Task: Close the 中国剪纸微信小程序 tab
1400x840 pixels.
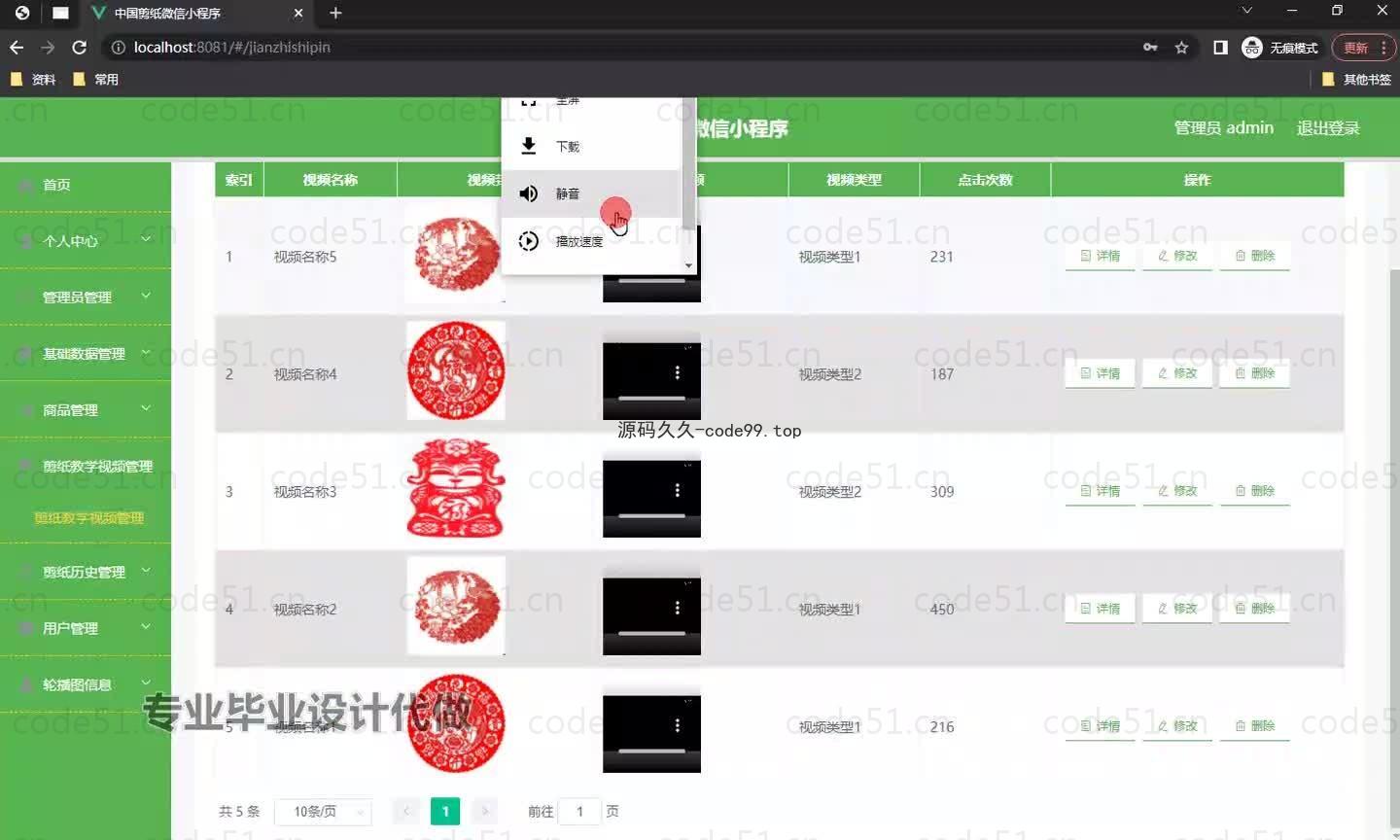Action: pos(298,13)
